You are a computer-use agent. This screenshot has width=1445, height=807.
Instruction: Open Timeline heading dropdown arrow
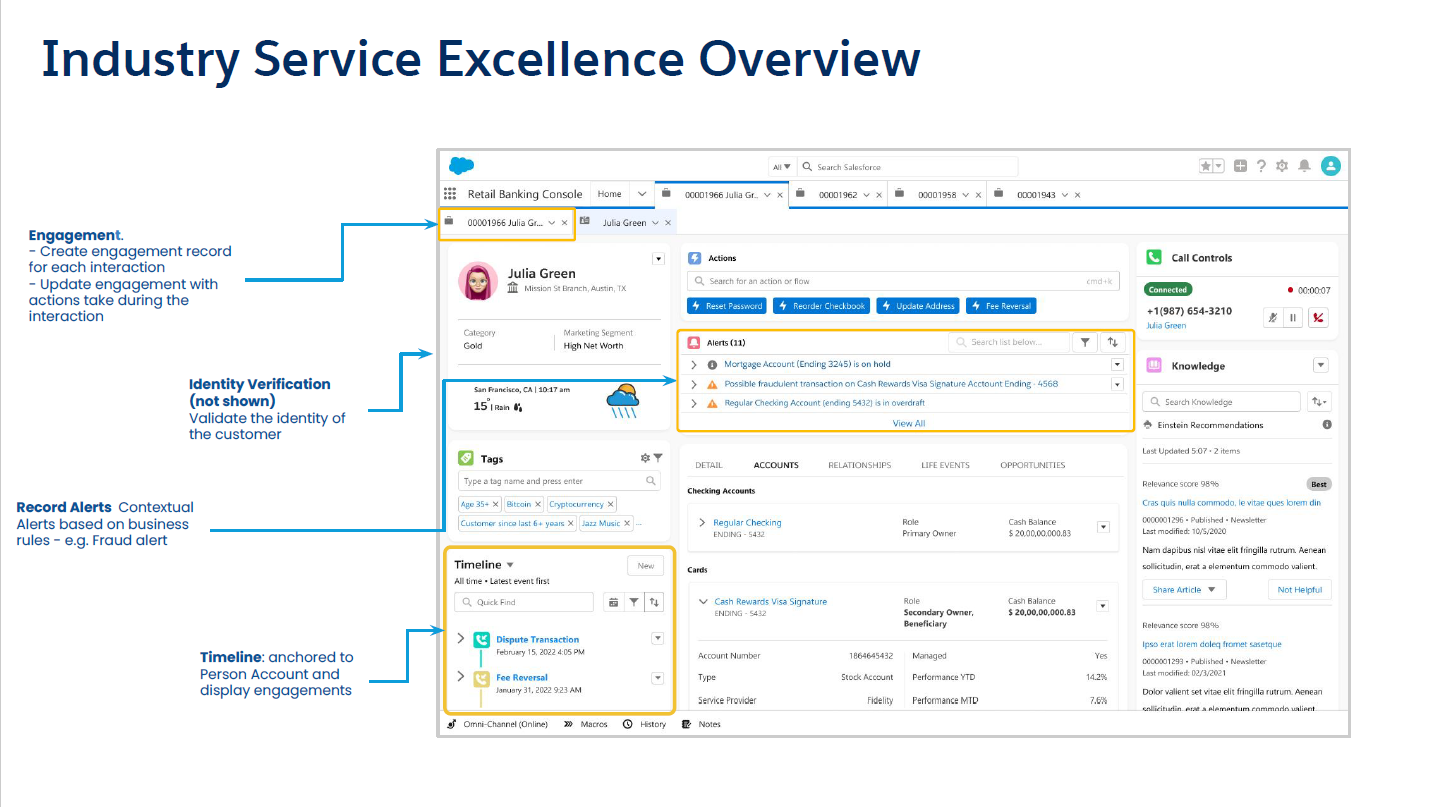pos(510,565)
